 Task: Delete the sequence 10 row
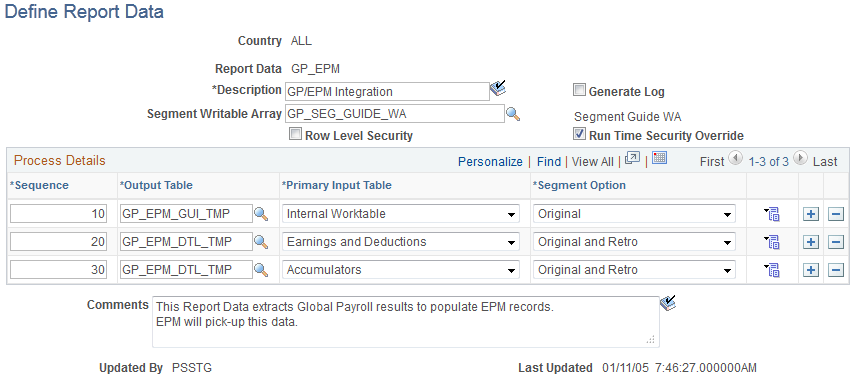836,214
